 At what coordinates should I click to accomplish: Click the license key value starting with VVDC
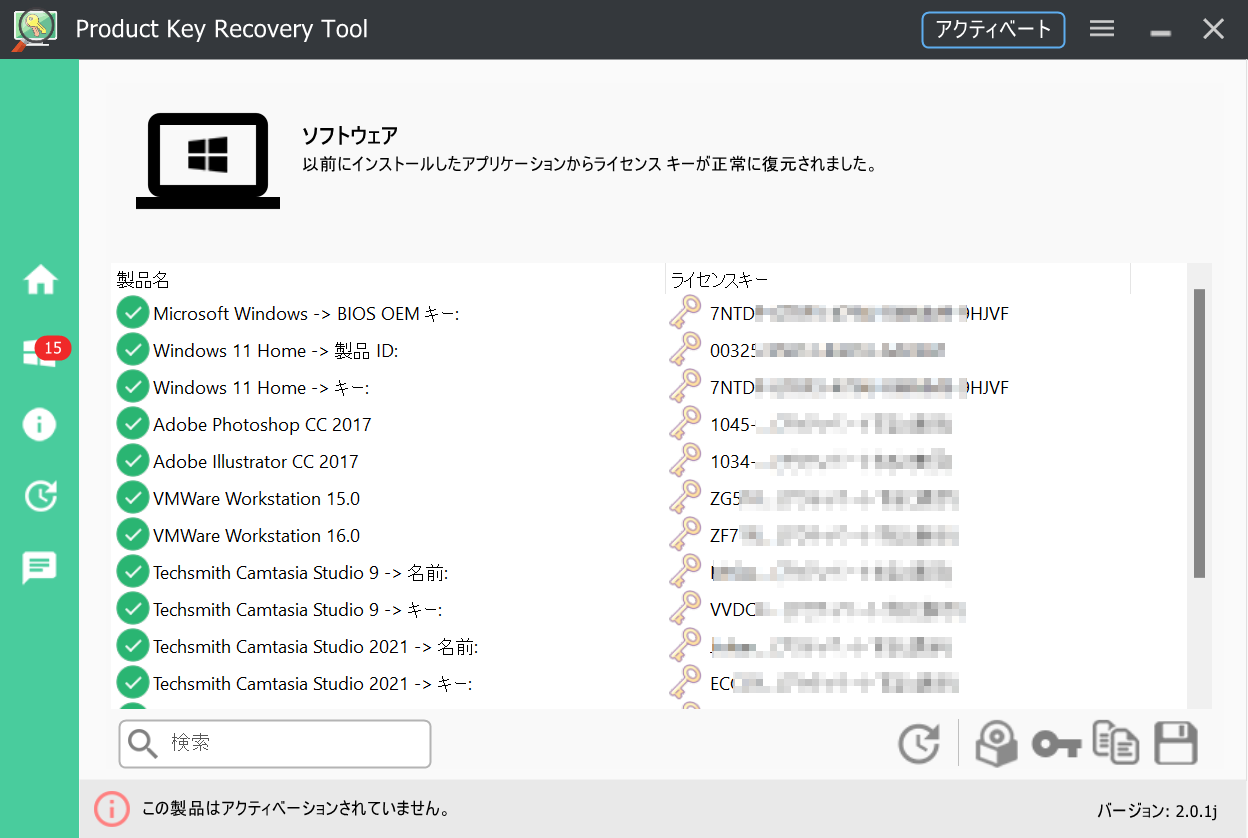click(x=838, y=610)
